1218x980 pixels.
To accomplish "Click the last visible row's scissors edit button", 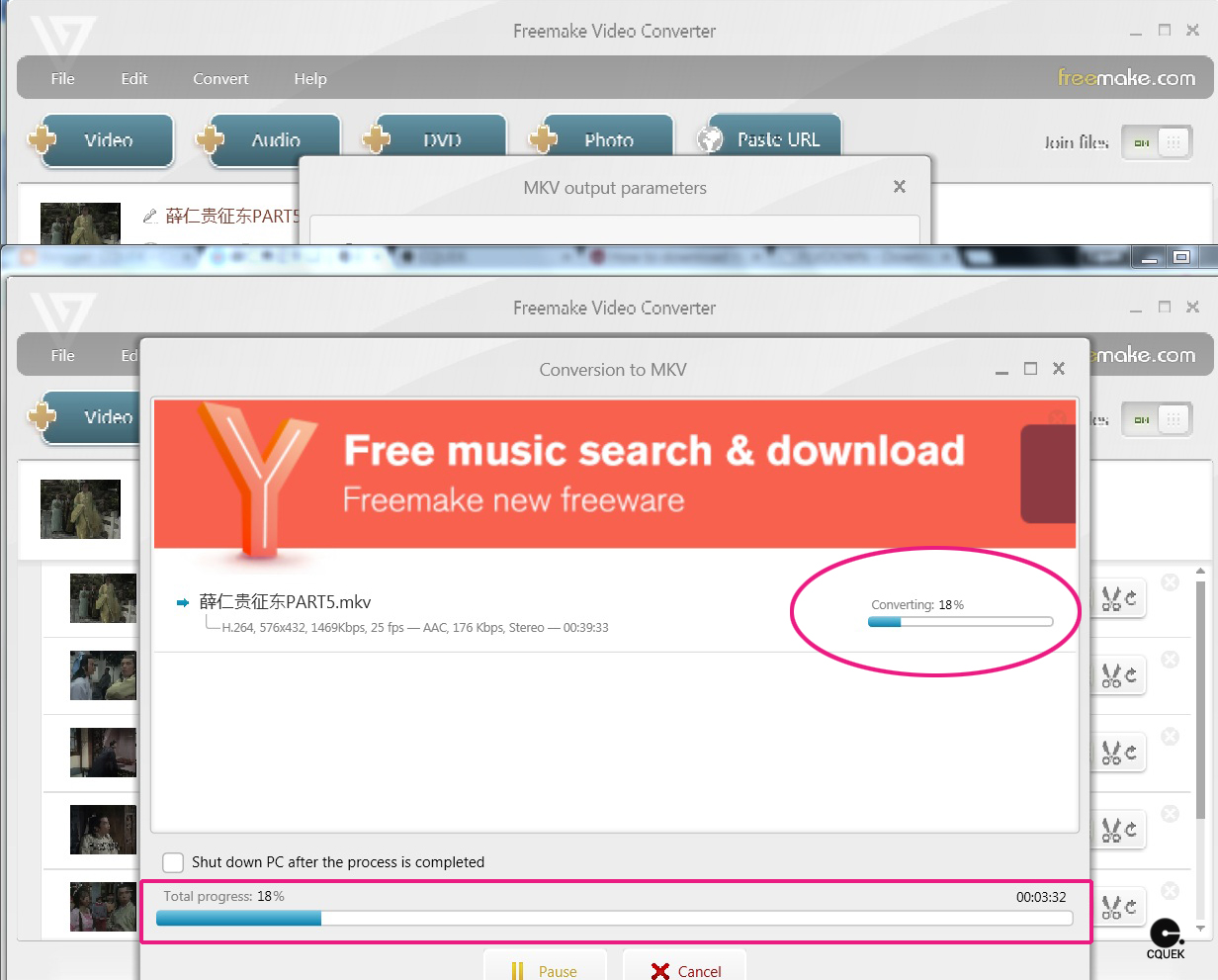I will point(1118,907).
